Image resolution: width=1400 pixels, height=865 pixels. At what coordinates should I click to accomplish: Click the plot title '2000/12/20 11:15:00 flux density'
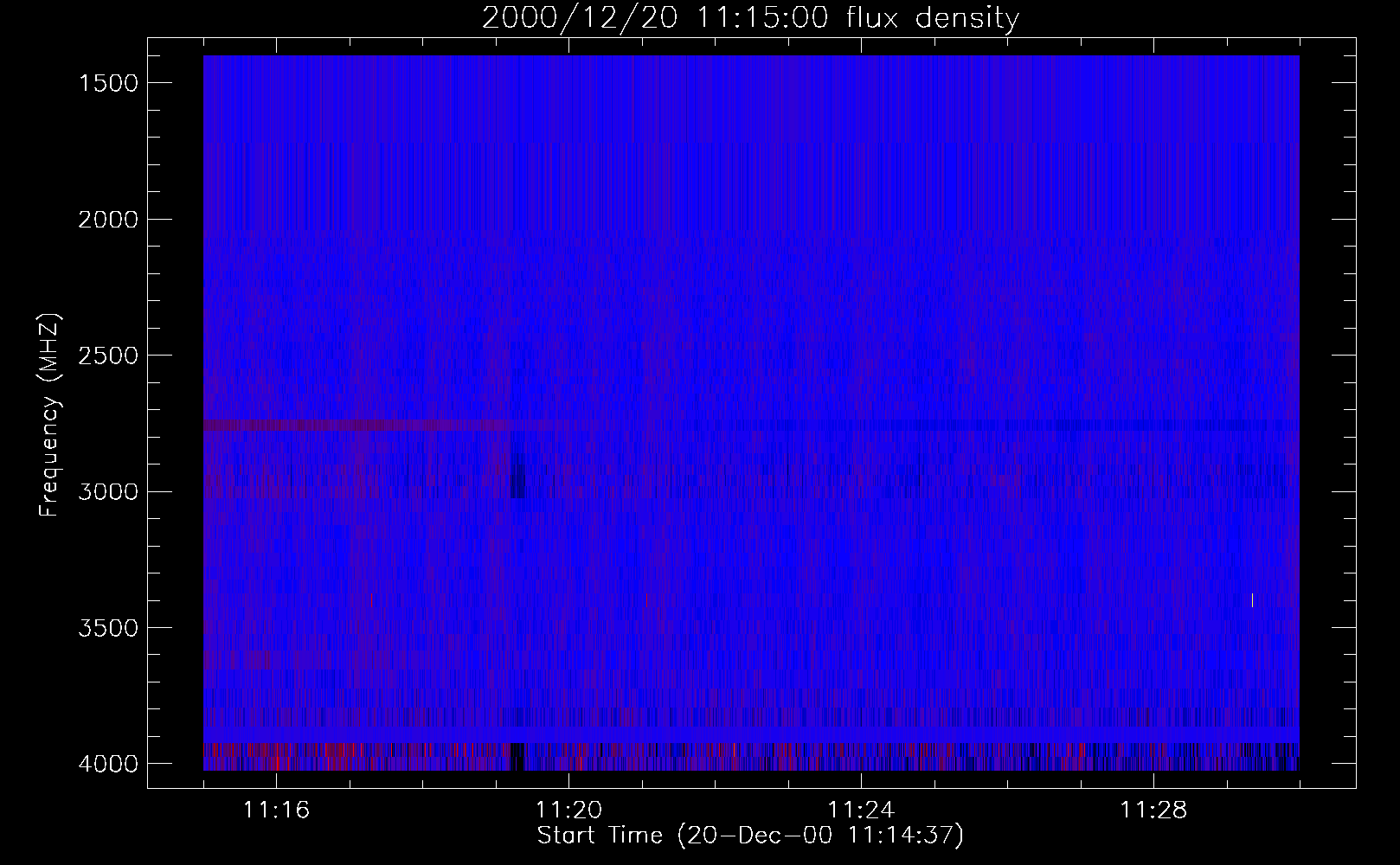pyautogui.click(x=750, y=17)
